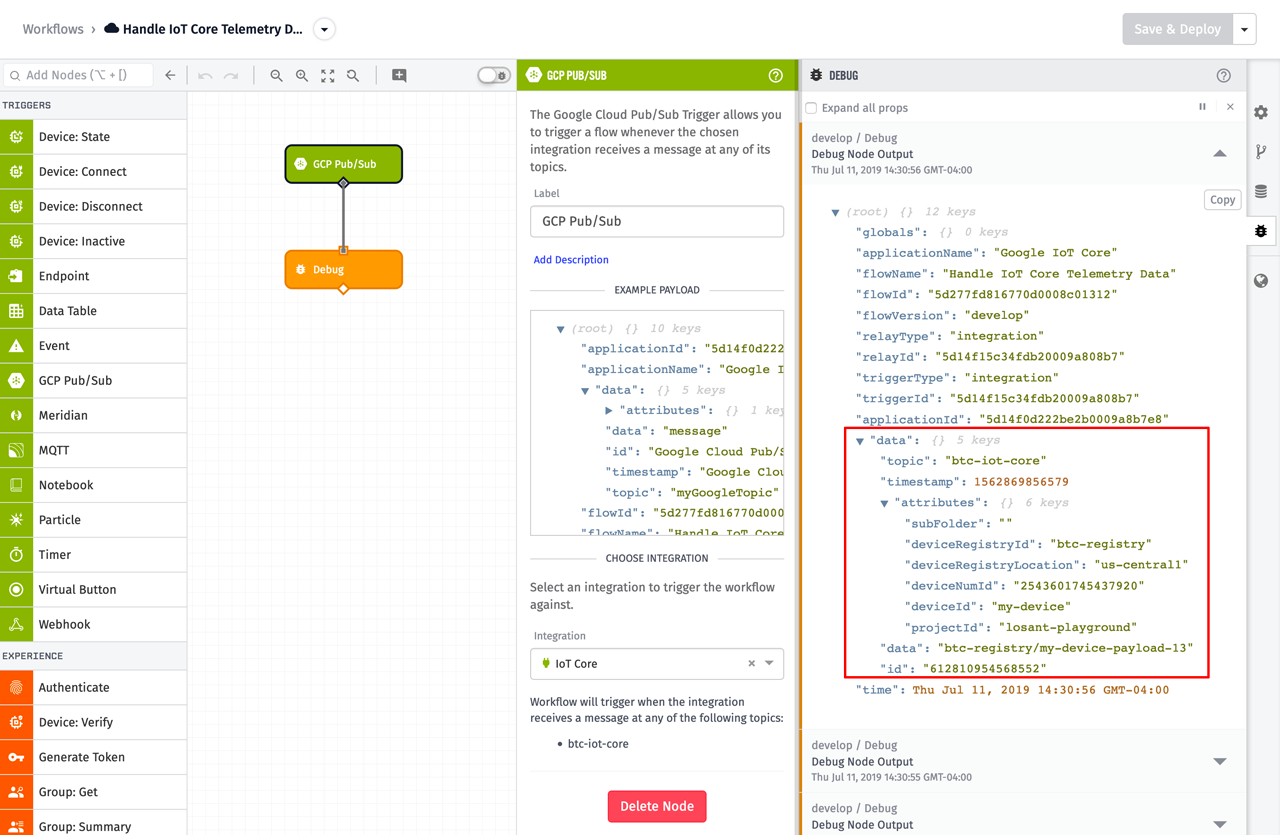Open the versions panel via the branch icon
Image resolution: width=1280 pixels, height=835 pixels.
click(1261, 150)
